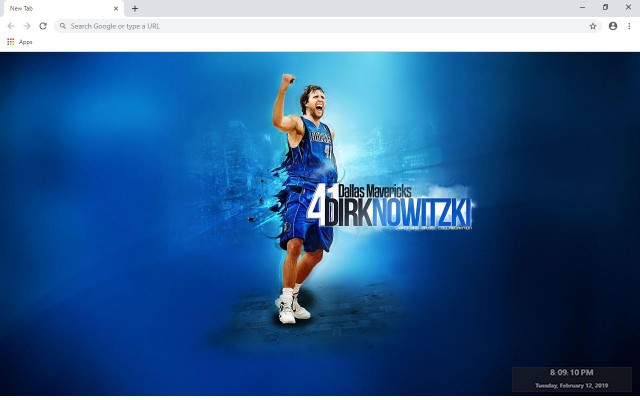Image resolution: width=640 pixels, height=400 pixels.
Task: Restore down the browser window
Action: (x=605, y=7)
